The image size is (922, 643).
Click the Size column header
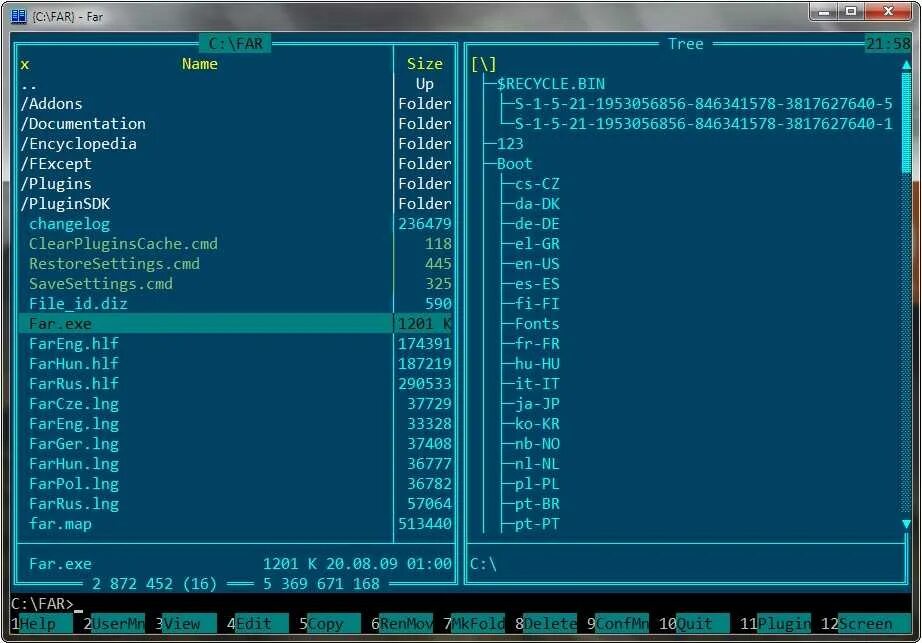point(425,63)
